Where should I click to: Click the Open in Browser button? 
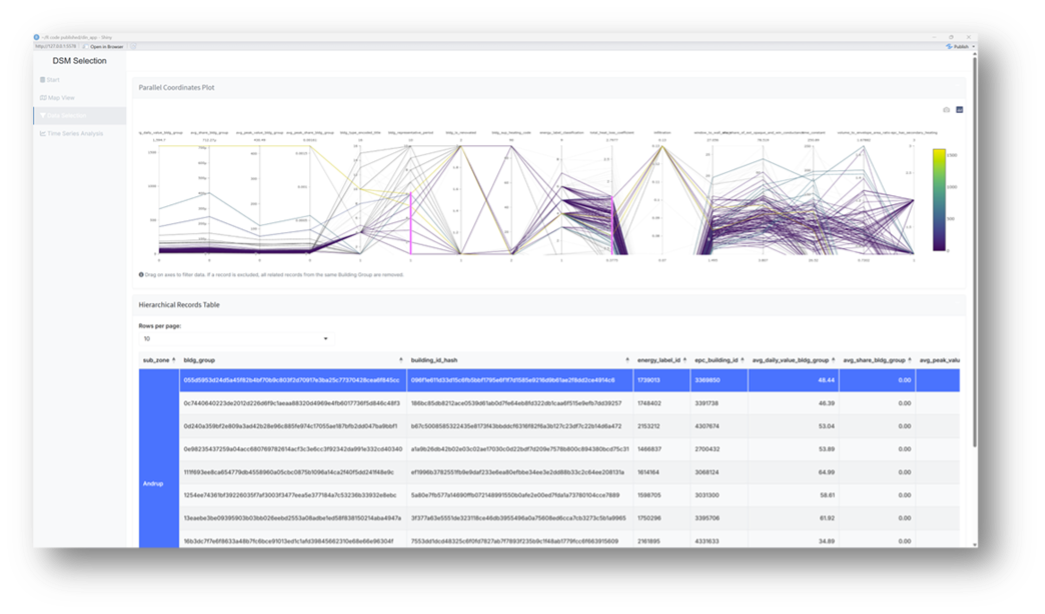(x=105, y=46)
